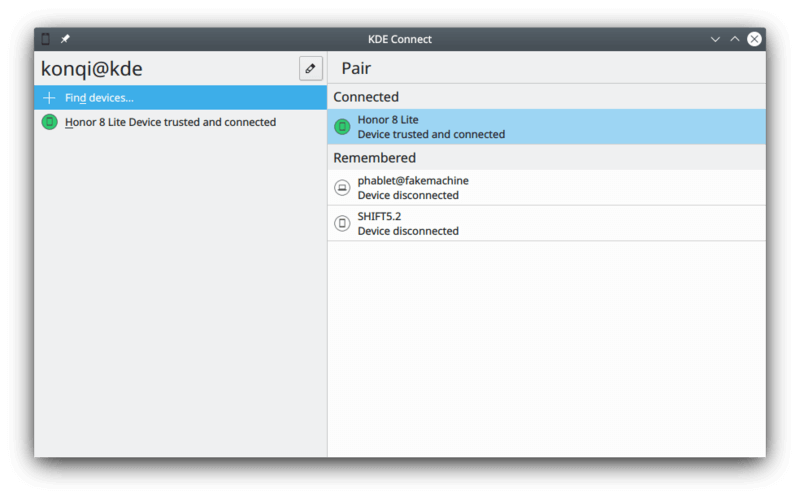Maximize window with the up chevron

coord(735,39)
